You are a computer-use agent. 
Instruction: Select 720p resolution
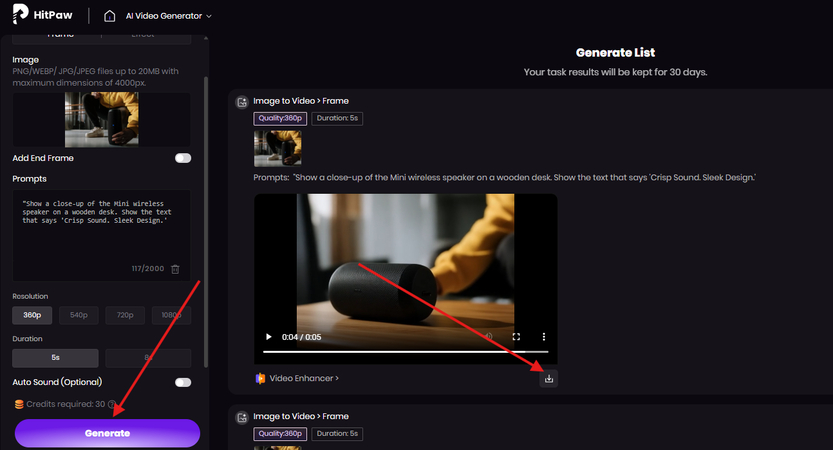click(125, 315)
